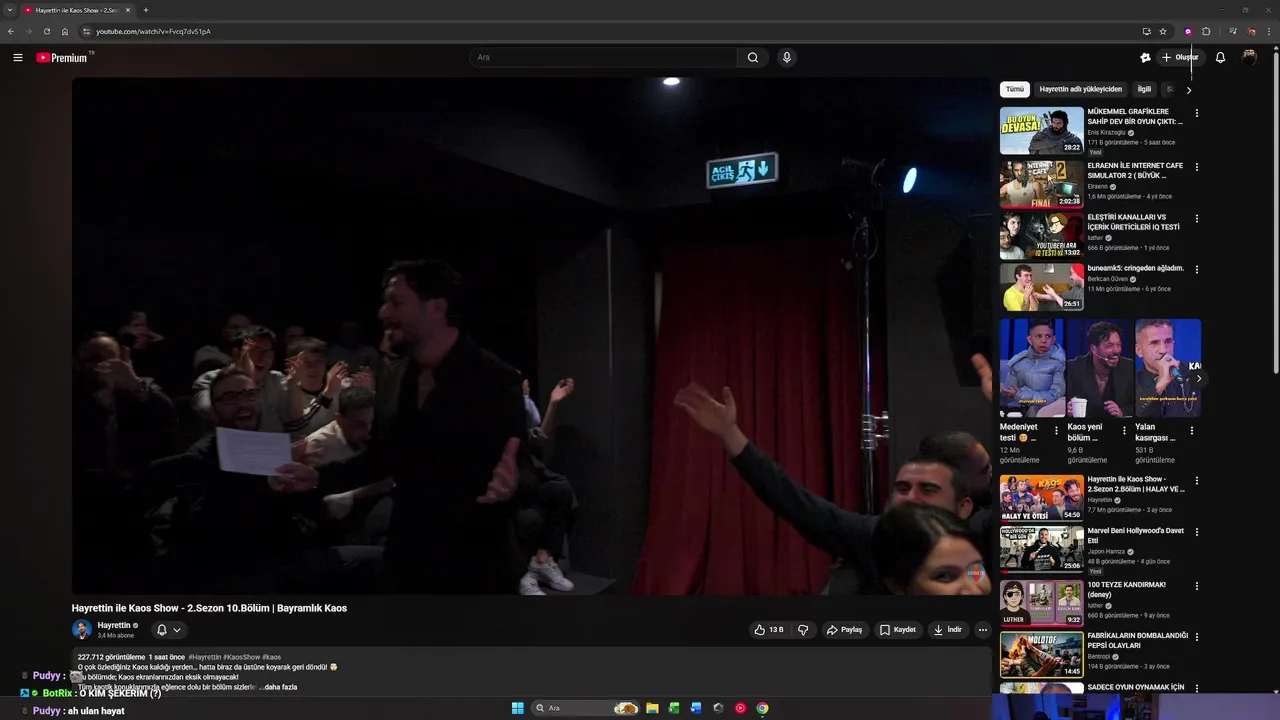This screenshot has width=1280, height=720.
Task: Open Marvel Beni Hollywood'a Davet Etti thumbnail
Action: (1042, 549)
